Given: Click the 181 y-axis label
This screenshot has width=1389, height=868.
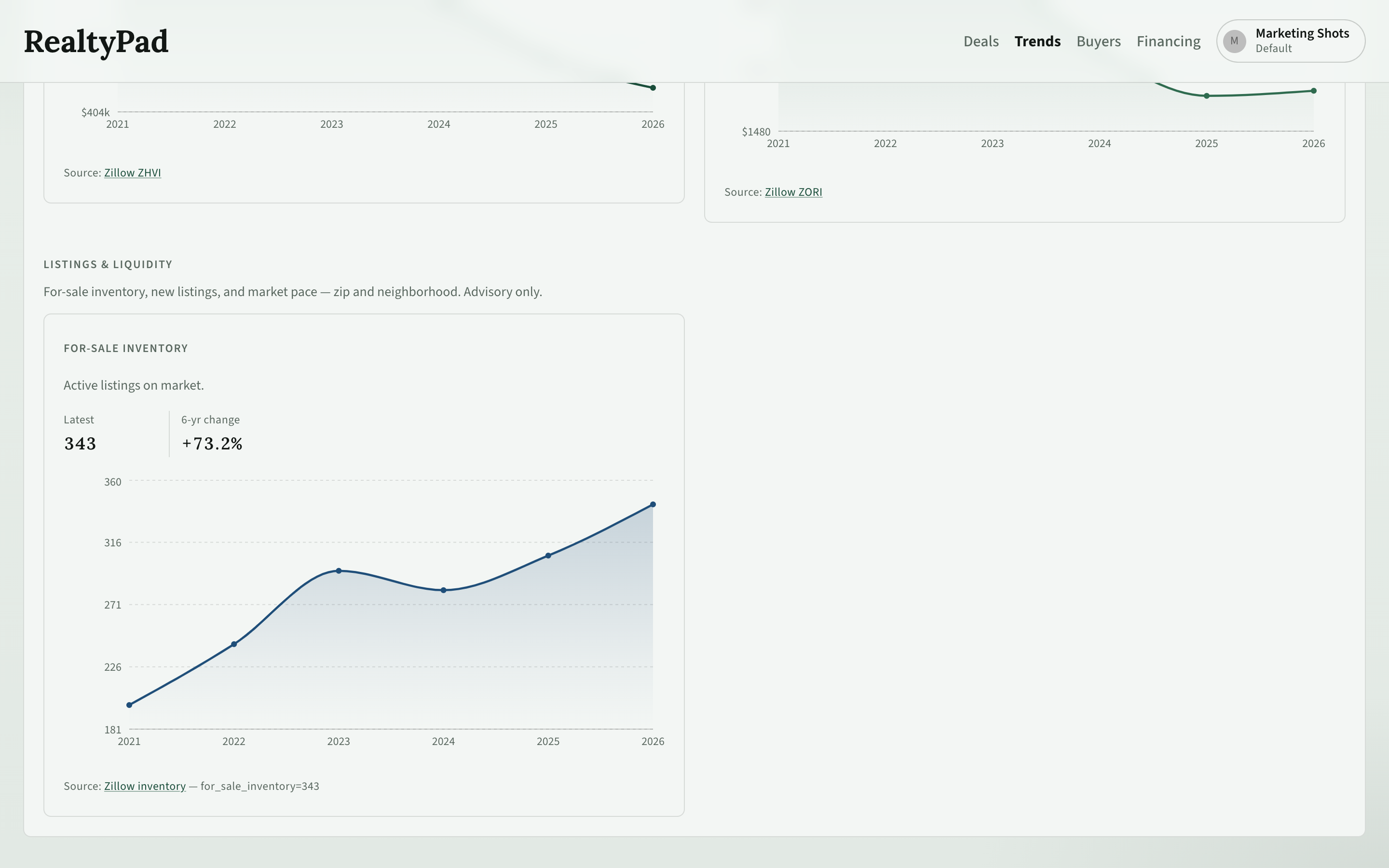Looking at the screenshot, I should click(112, 730).
